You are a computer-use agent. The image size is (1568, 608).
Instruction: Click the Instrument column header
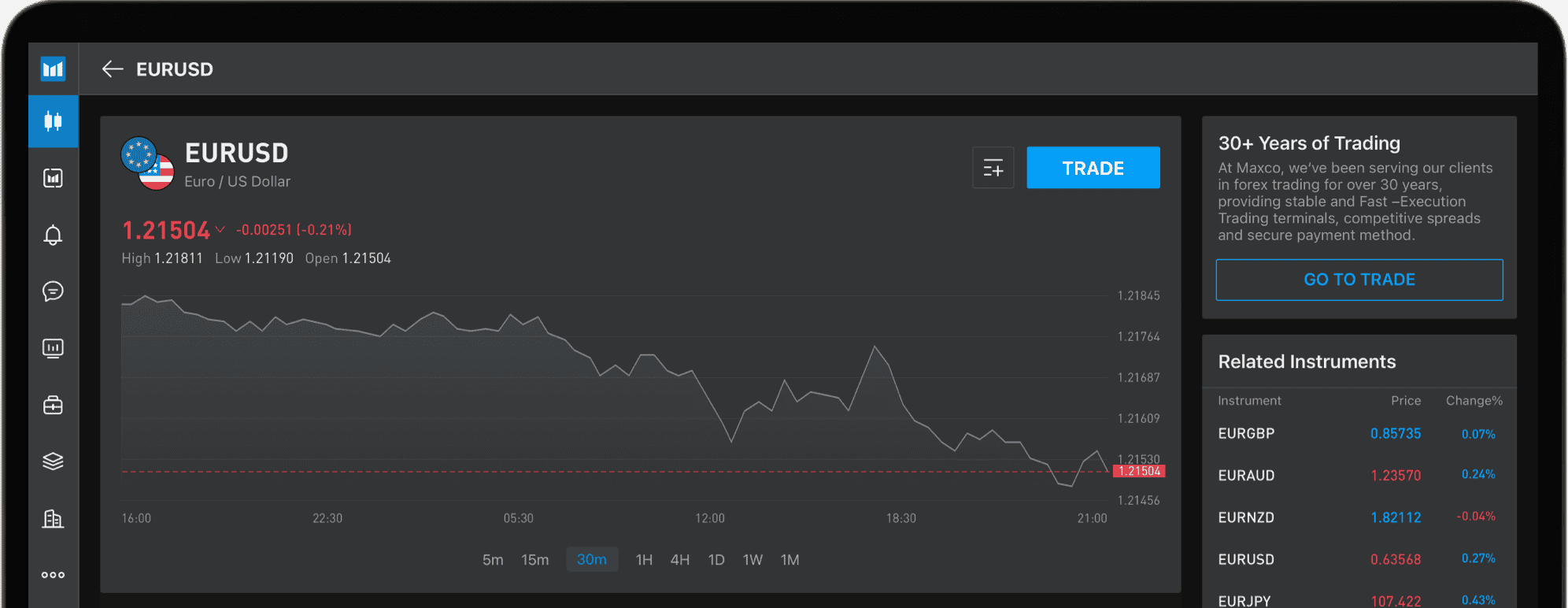1249,401
